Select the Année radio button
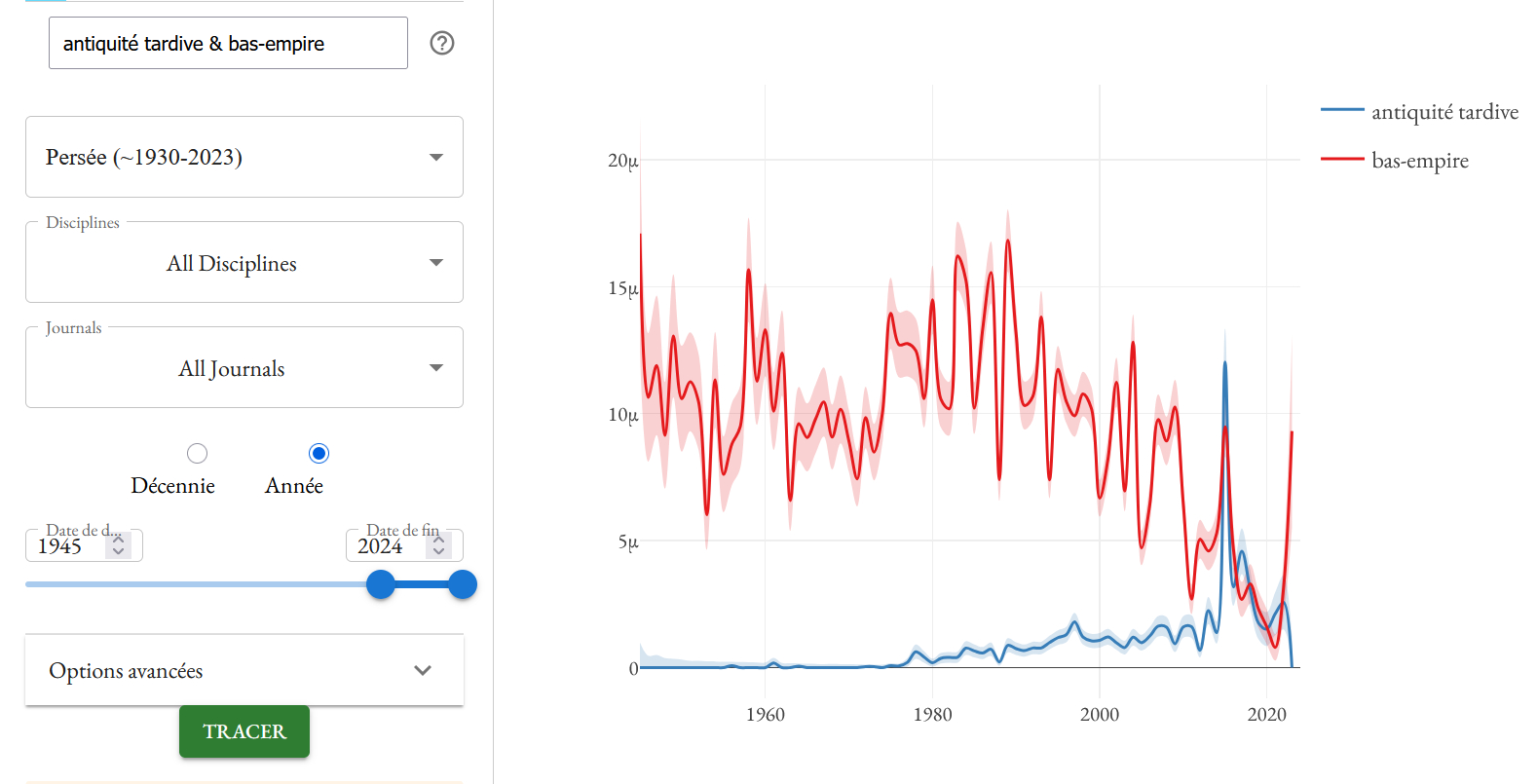 point(319,454)
